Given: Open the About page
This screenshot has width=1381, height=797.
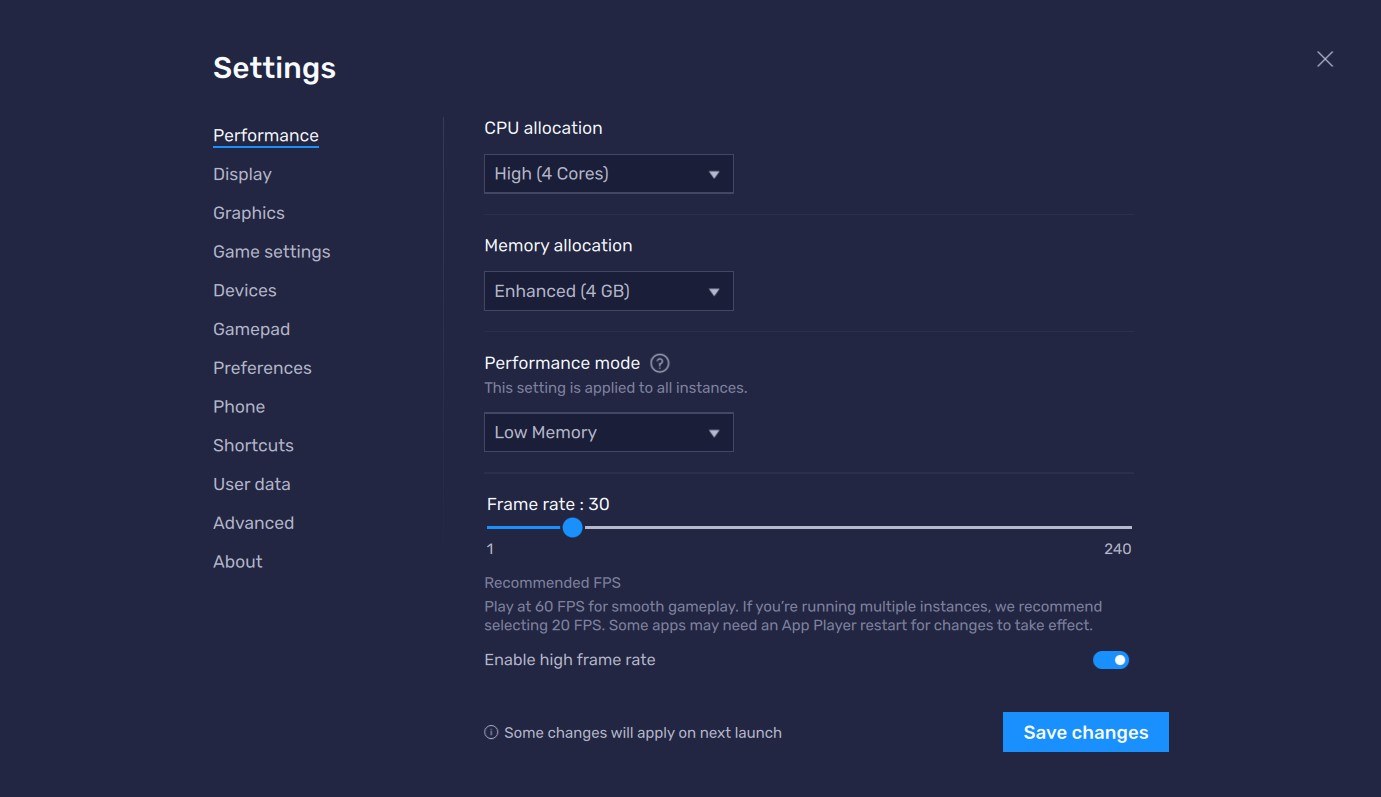Looking at the screenshot, I should 237,562.
